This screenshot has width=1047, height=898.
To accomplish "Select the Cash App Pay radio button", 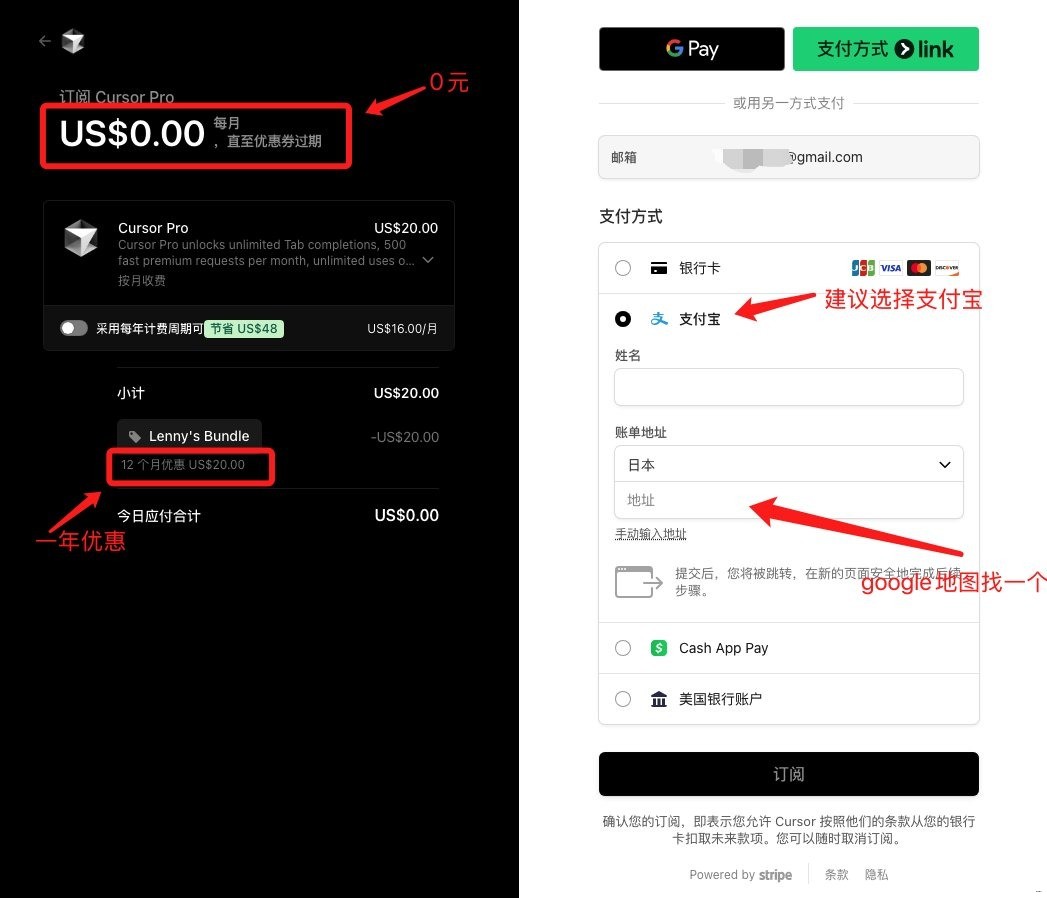I will tap(623, 648).
